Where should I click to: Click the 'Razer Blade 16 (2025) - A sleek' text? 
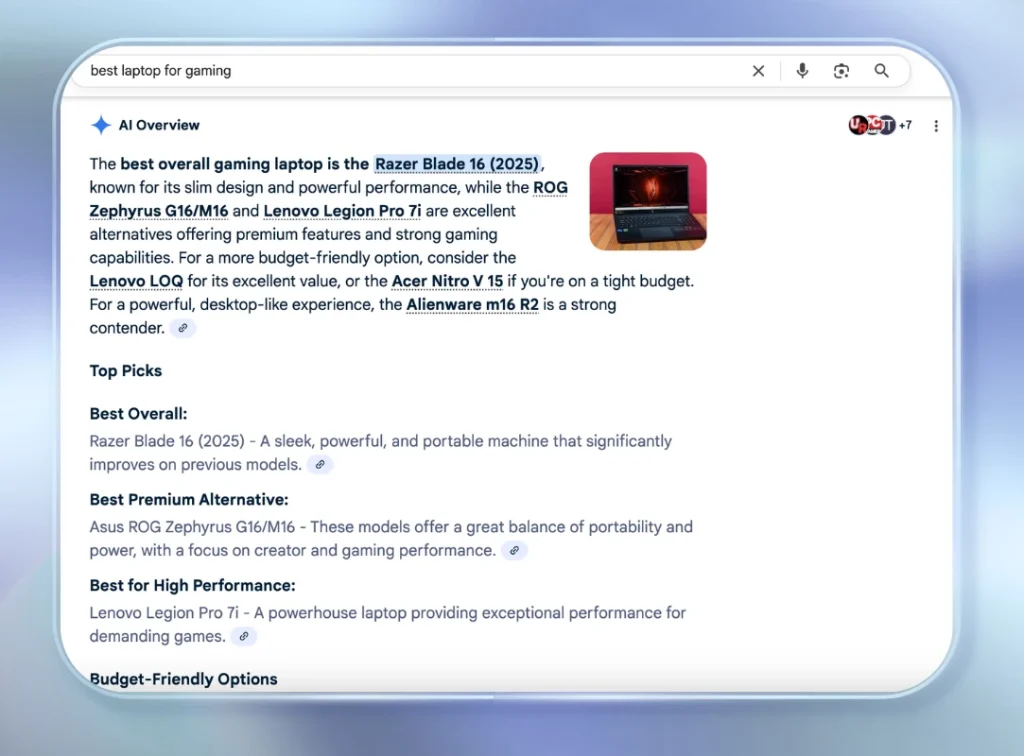[x=381, y=452]
